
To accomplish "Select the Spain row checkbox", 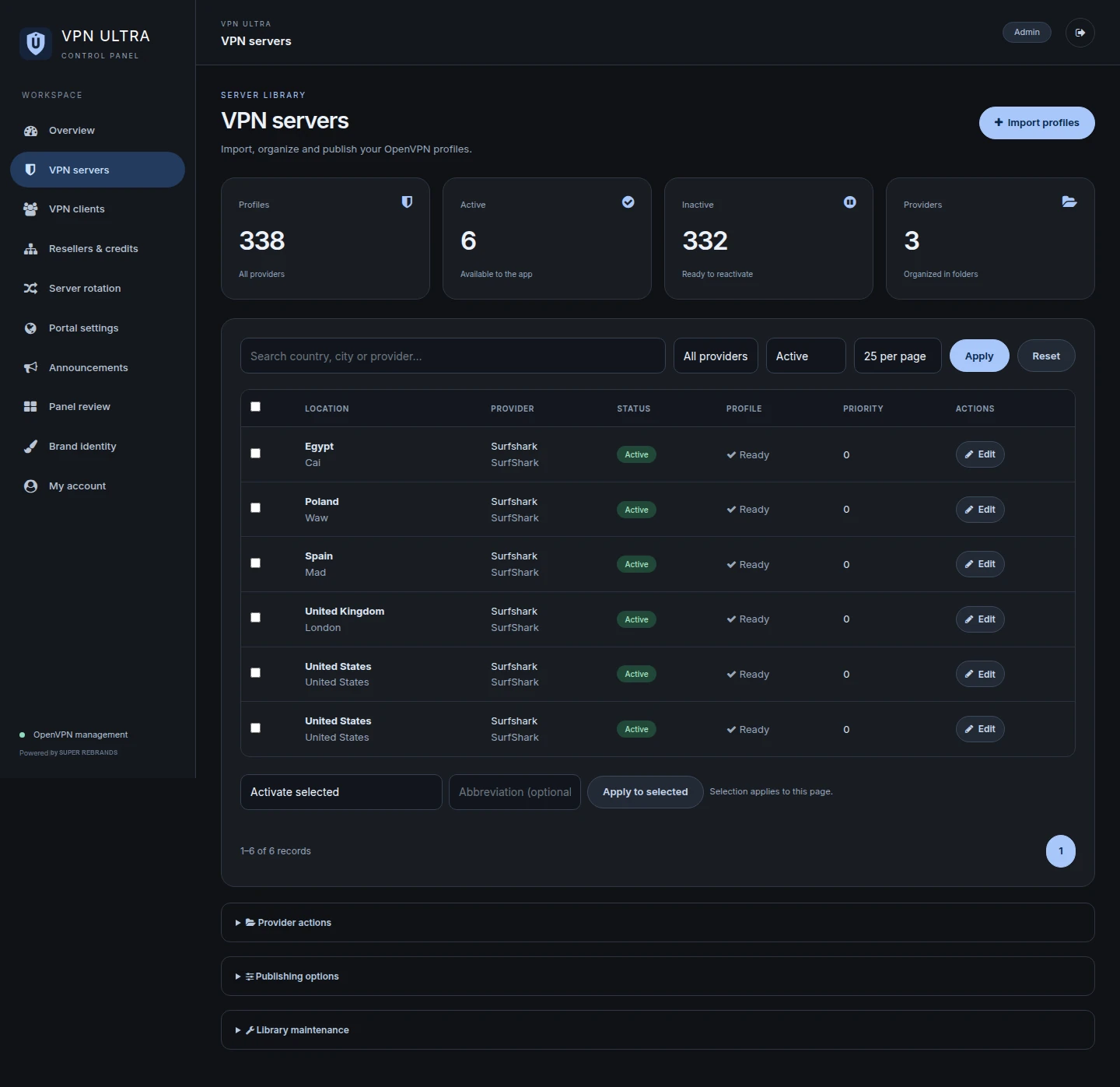I will 255,563.
